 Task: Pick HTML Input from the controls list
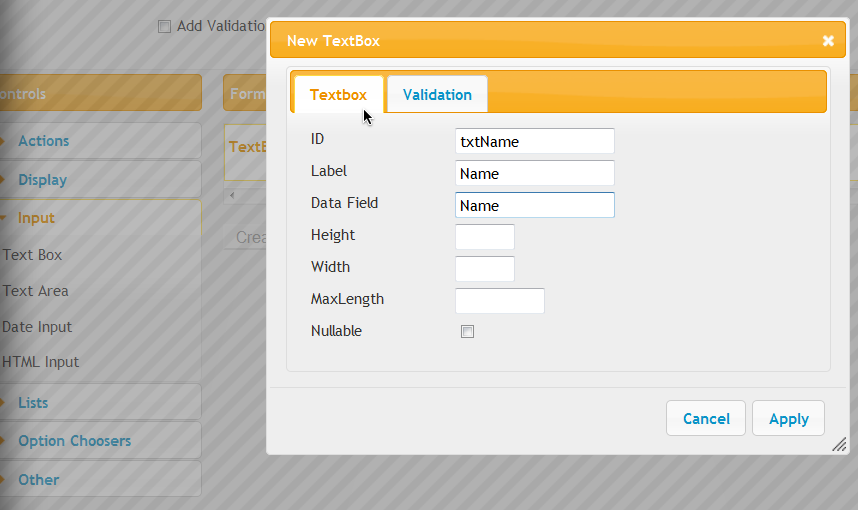40,362
